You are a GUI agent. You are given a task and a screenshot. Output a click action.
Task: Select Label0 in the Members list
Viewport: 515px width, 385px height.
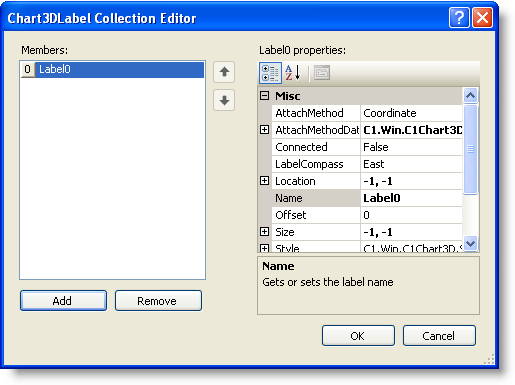click(120, 69)
